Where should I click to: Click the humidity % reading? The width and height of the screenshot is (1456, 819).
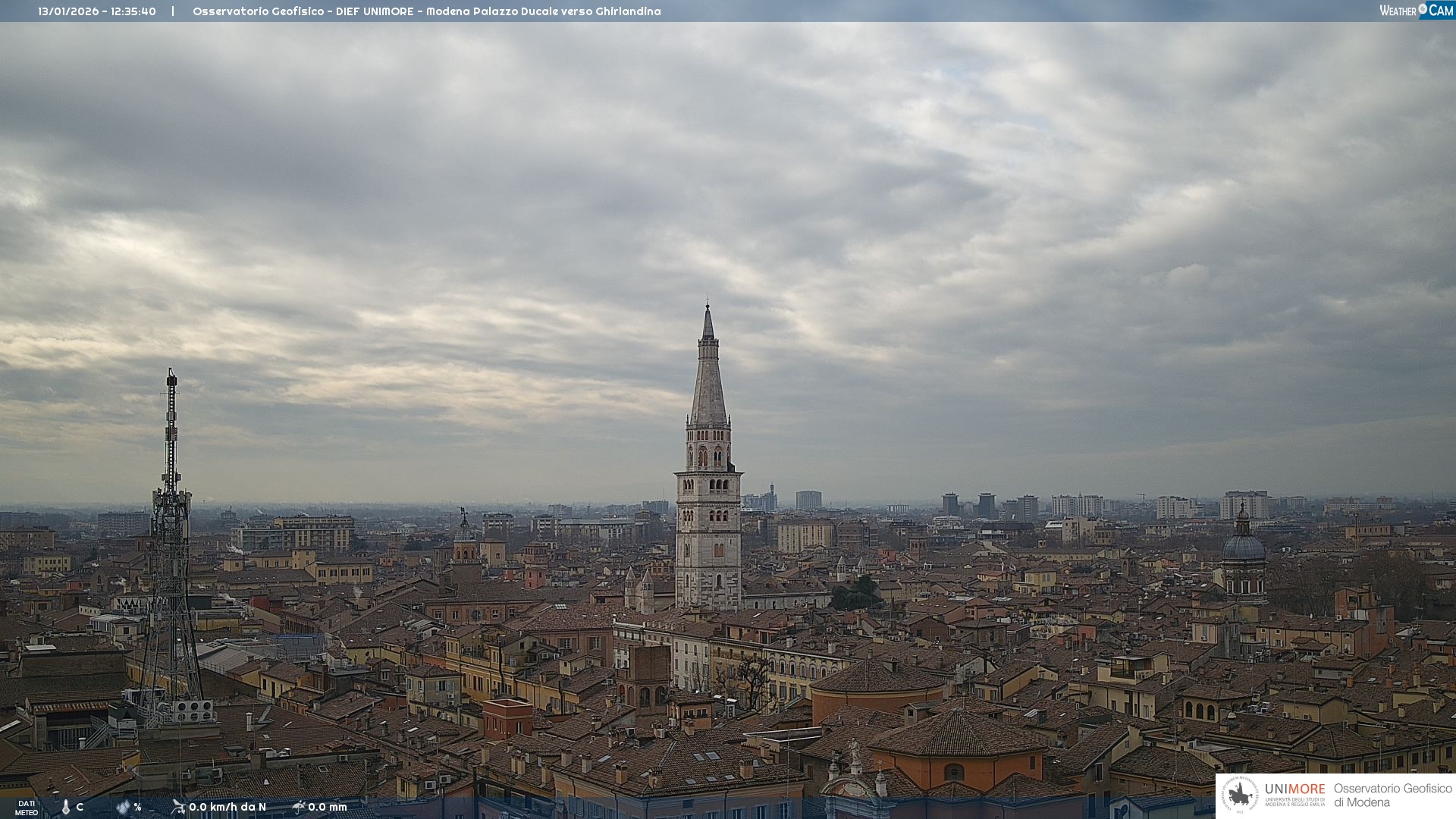[x=137, y=807]
